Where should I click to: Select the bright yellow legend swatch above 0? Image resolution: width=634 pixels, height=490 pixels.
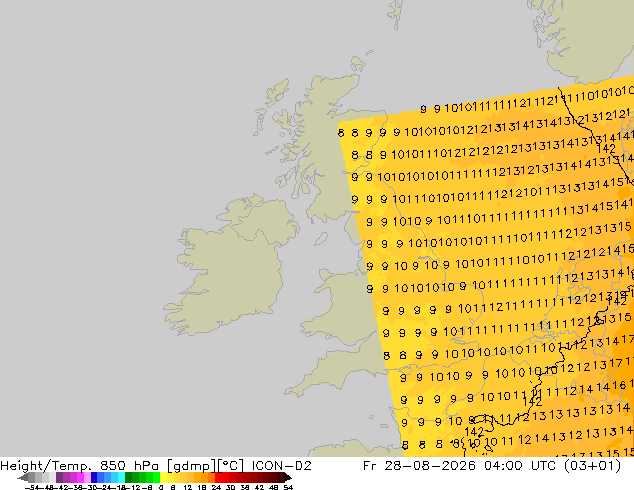164,477
